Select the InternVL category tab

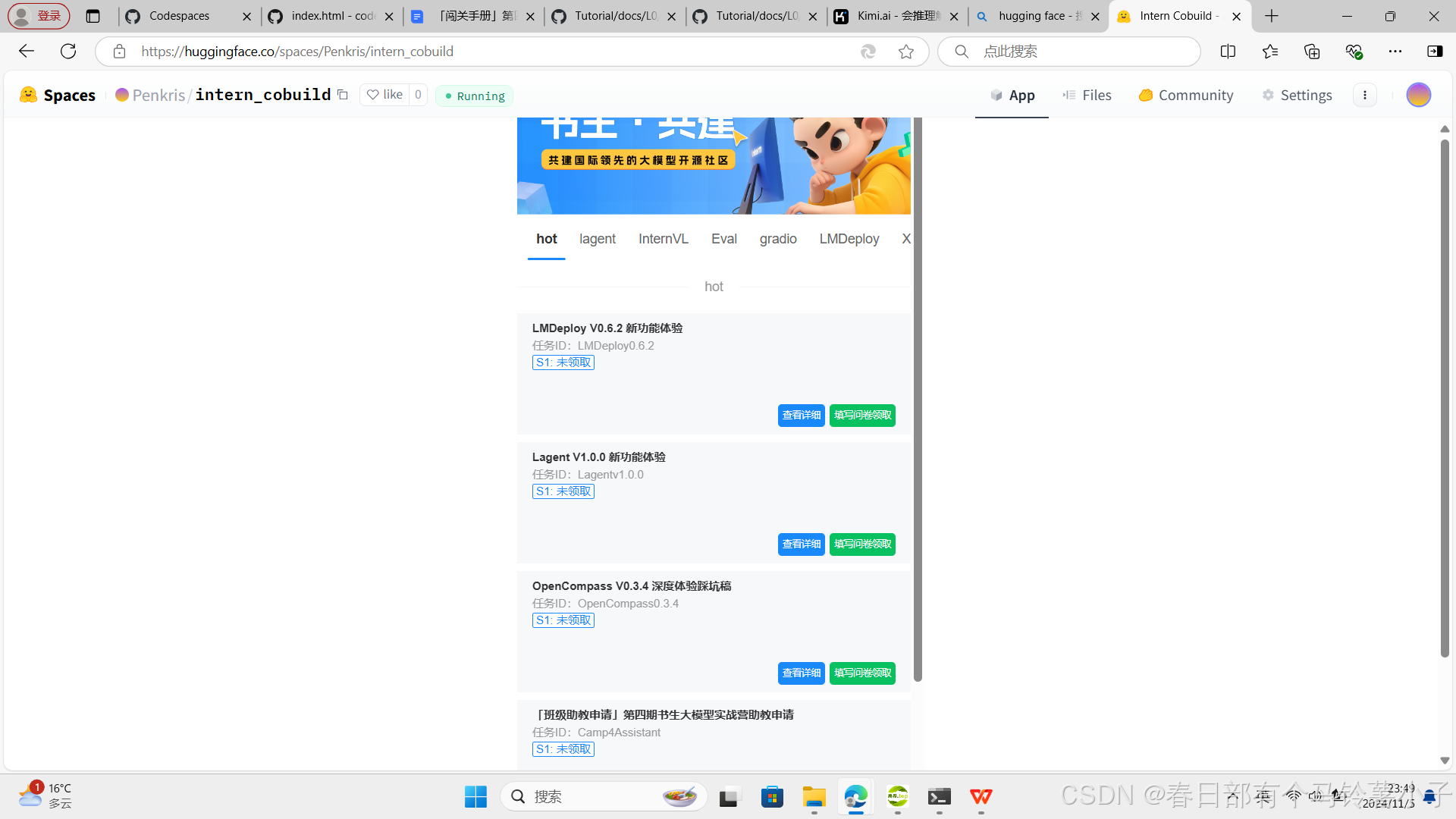(663, 239)
